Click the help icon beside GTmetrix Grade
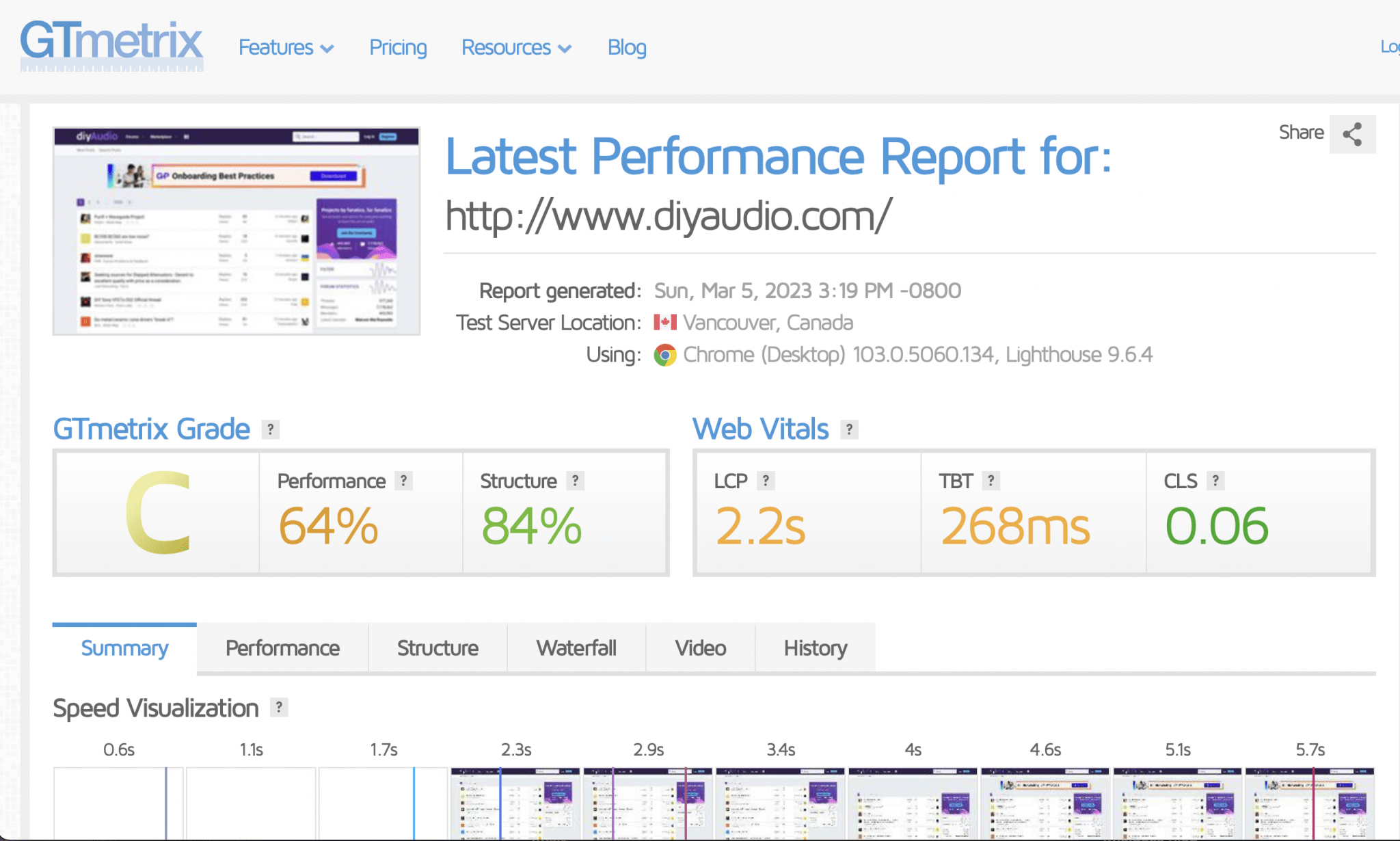 click(x=271, y=429)
